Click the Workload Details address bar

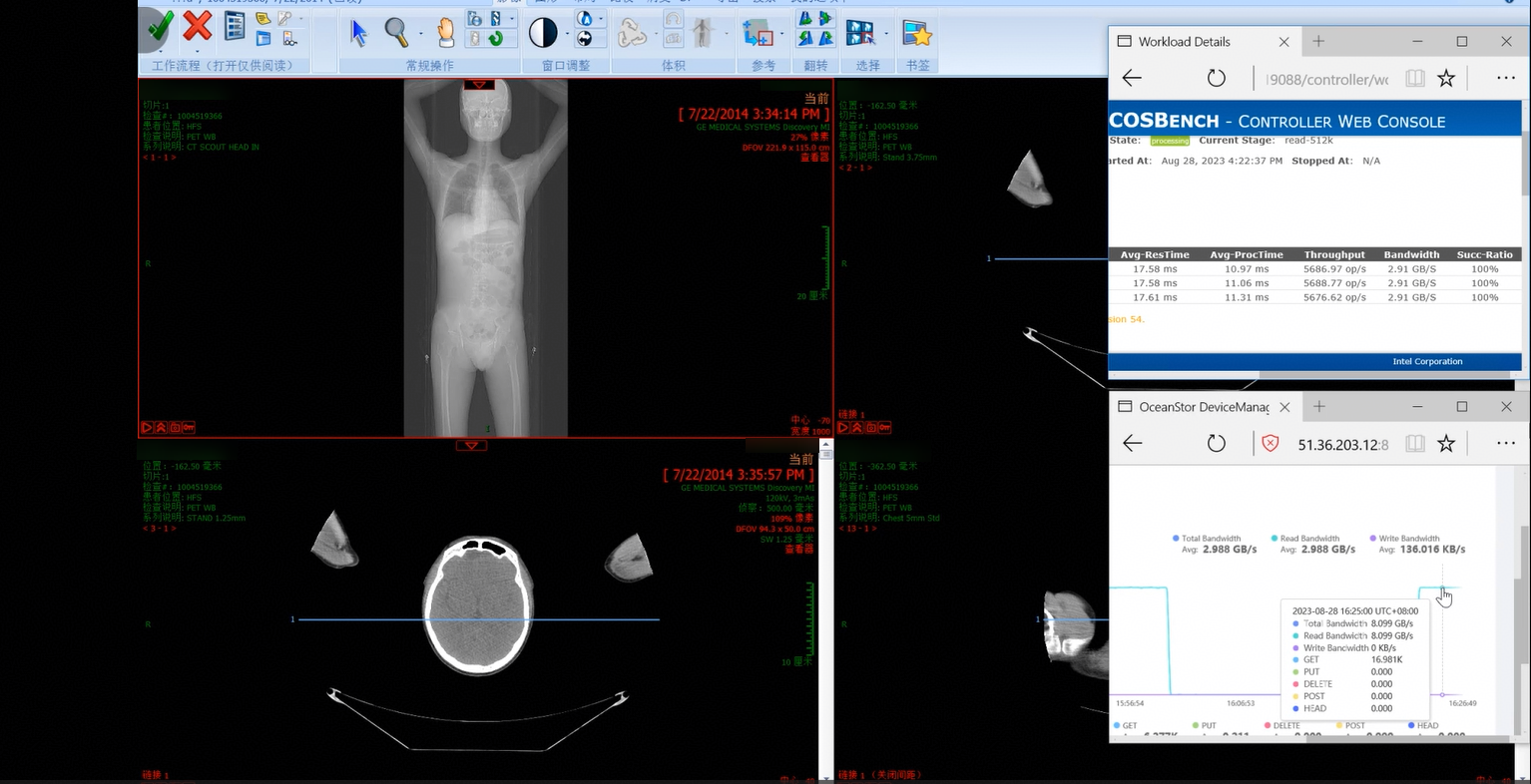[x=1326, y=79]
